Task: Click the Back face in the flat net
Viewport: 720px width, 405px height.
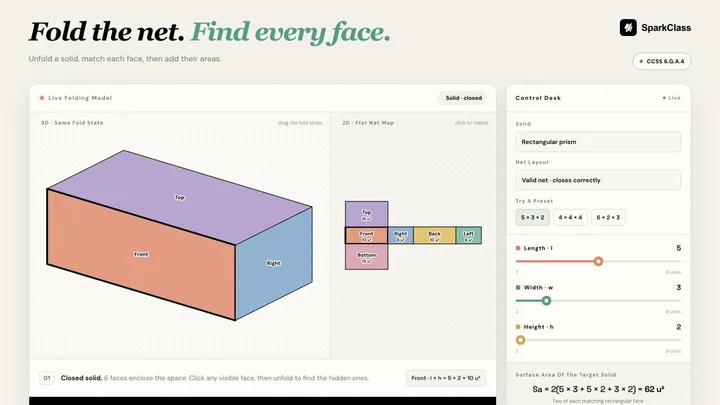Action: (434, 236)
